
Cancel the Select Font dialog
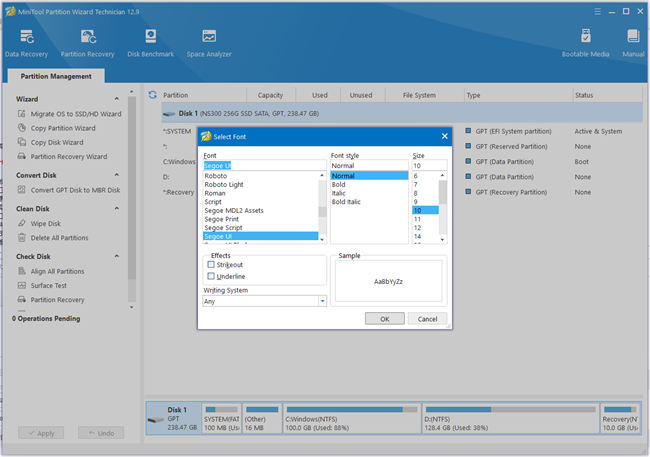point(427,319)
